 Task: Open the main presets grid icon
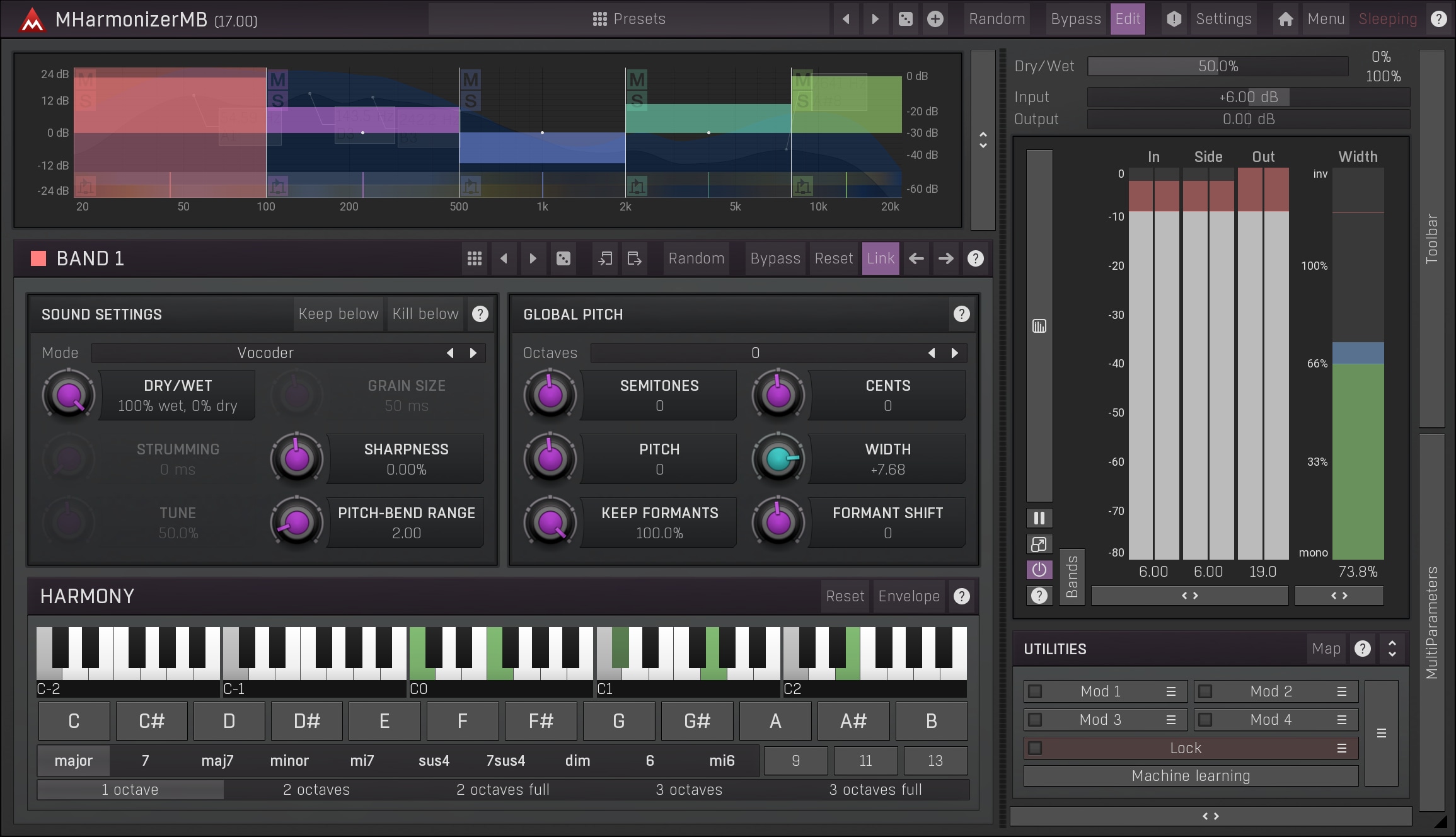pos(599,19)
